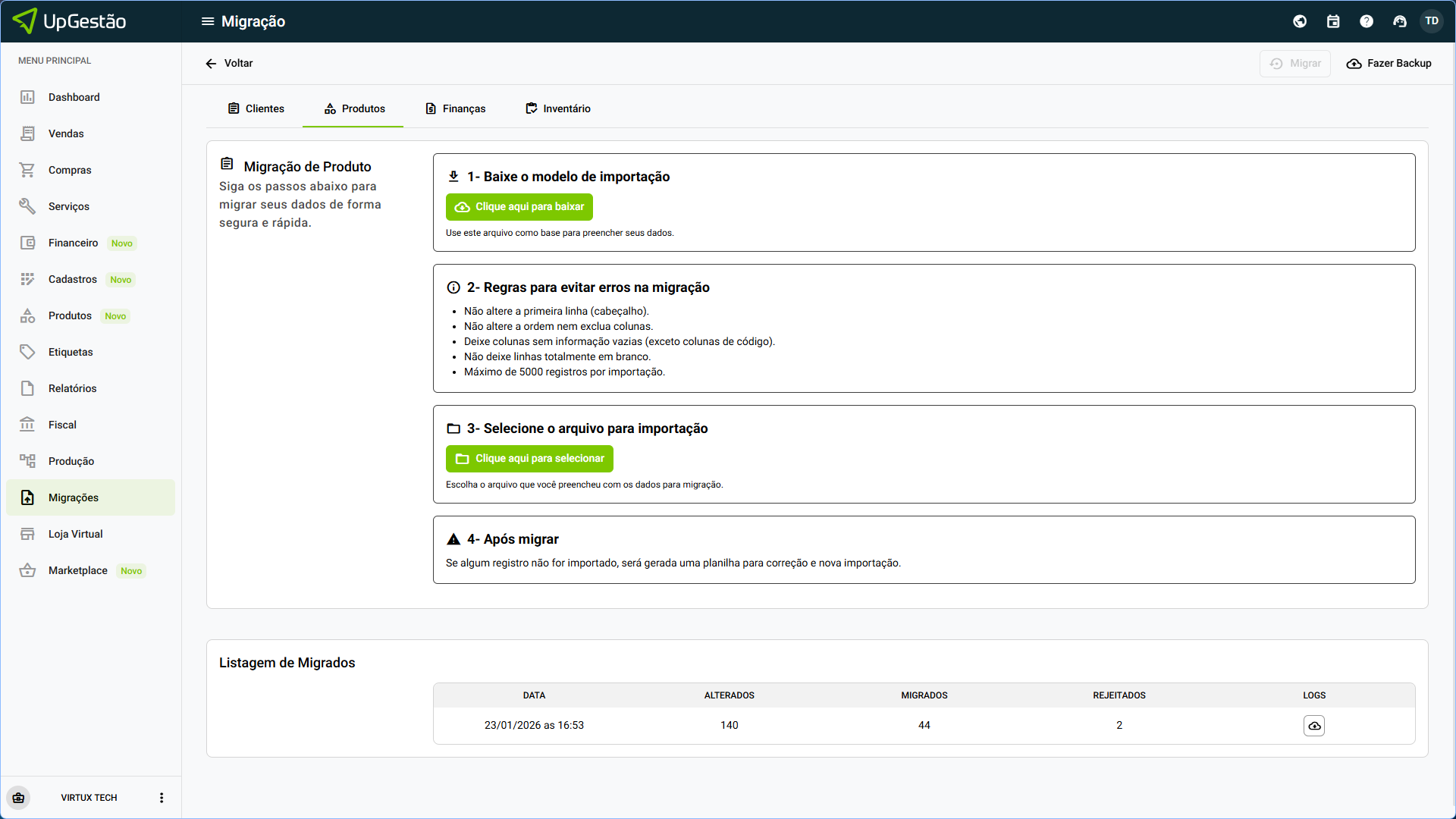Click the robot icon at sidebar bottom
Image resolution: width=1456 pixels, height=819 pixels.
tap(19, 798)
